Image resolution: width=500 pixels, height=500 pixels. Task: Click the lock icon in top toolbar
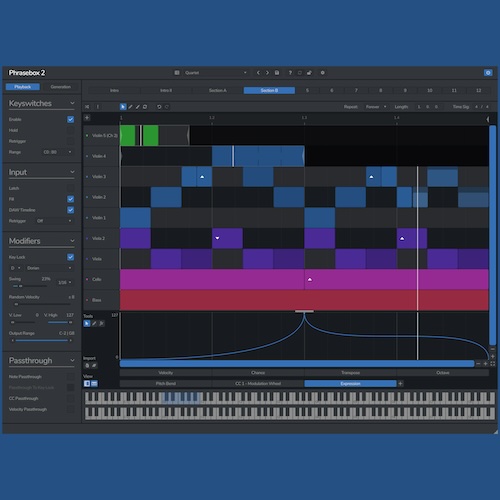point(309,73)
